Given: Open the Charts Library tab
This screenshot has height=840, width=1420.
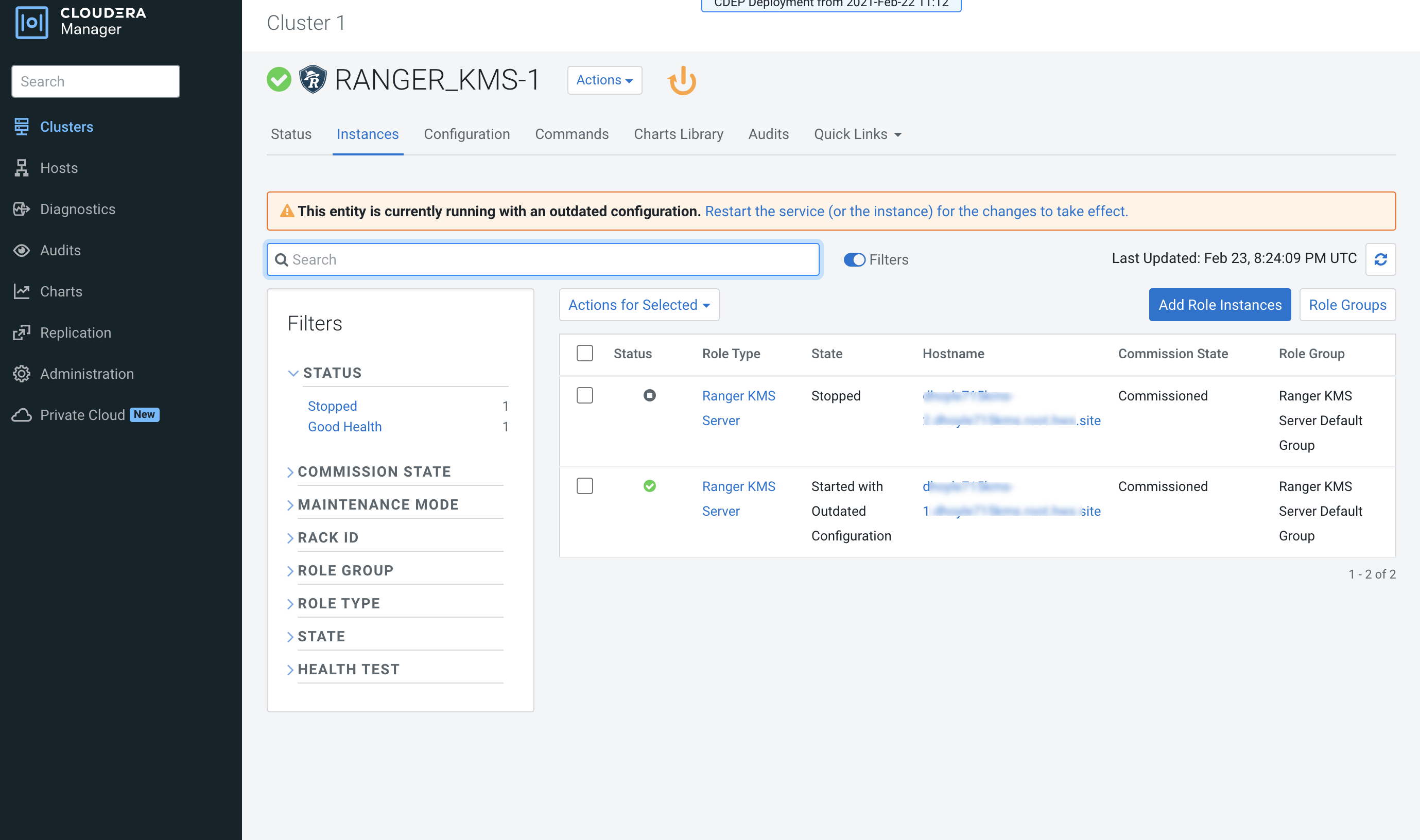Looking at the screenshot, I should 678,134.
